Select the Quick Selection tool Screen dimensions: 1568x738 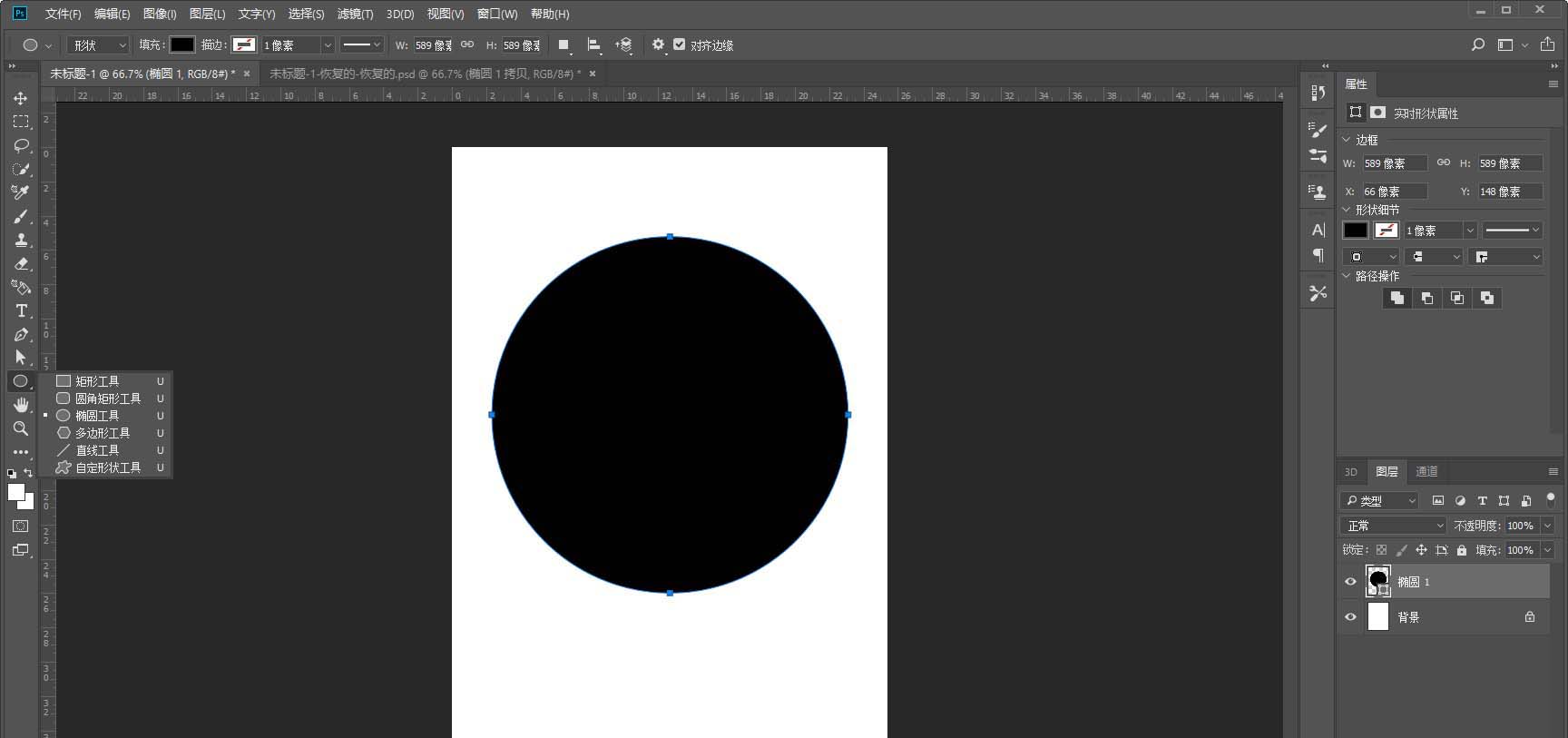pyautogui.click(x=20, y=169)
